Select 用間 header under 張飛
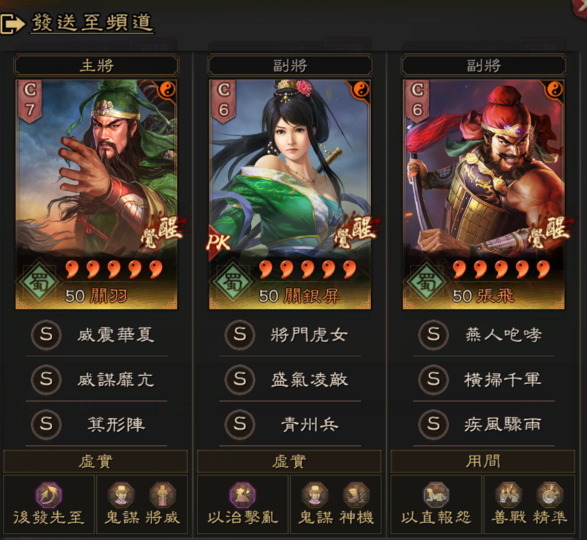This screenshot has height=540, width=587. click(x=483, y=461)
